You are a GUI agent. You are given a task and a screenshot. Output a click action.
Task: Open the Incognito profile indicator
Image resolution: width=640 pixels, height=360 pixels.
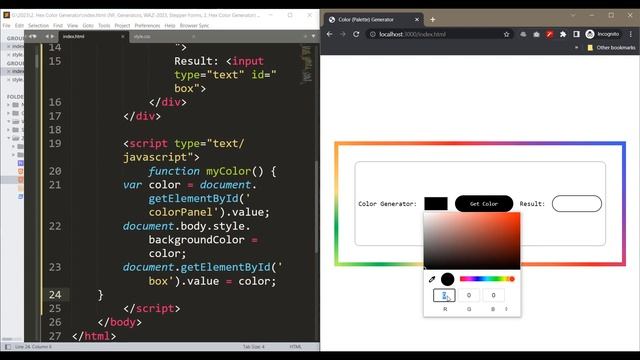coord(602,34)
